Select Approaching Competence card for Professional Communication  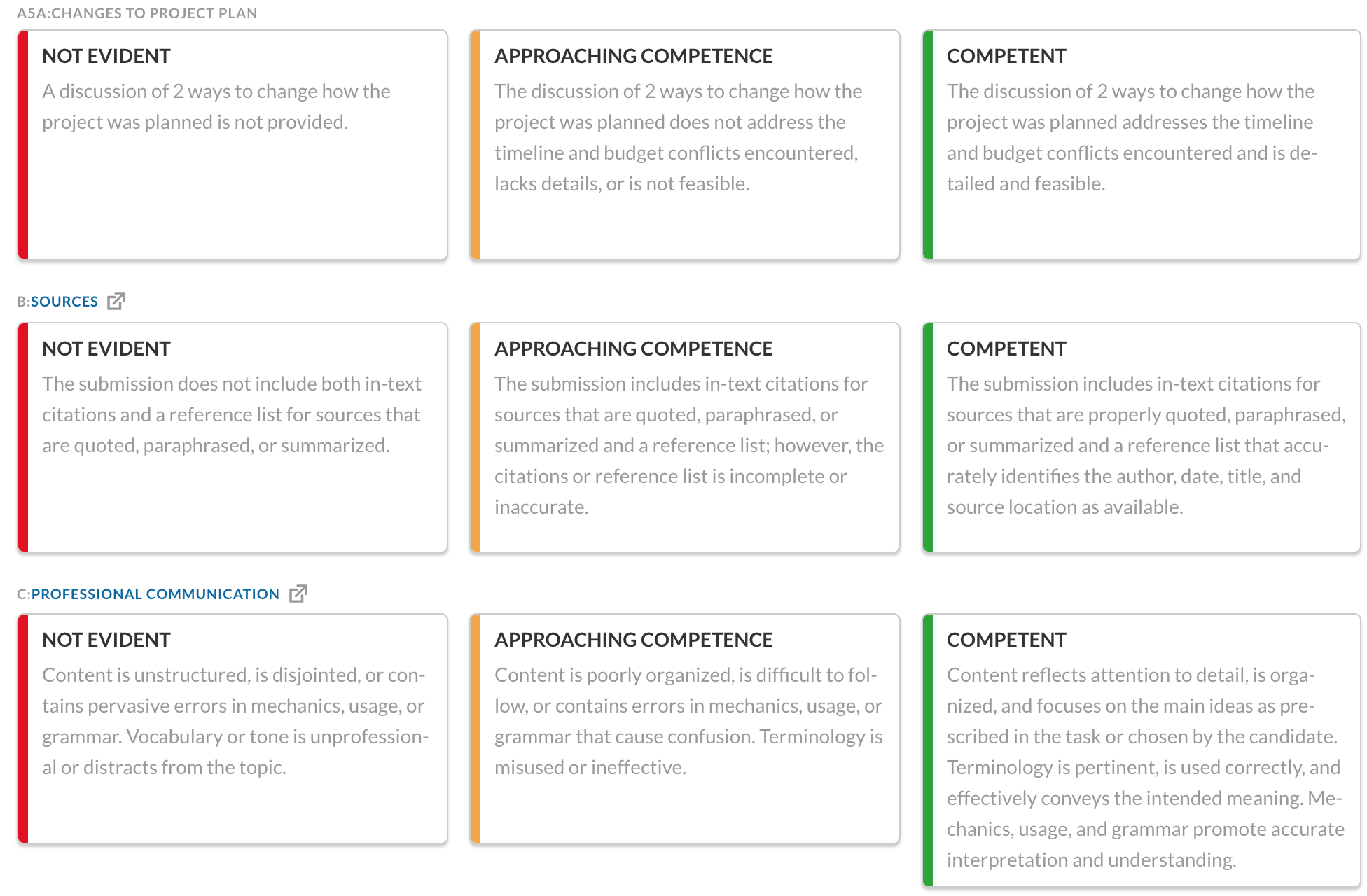[x=685, y=729]
